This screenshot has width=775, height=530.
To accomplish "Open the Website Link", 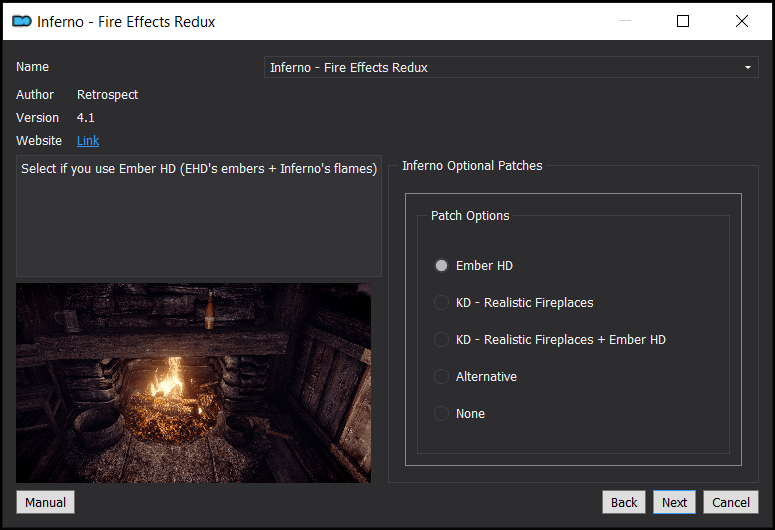I will (x=88, y=141).
